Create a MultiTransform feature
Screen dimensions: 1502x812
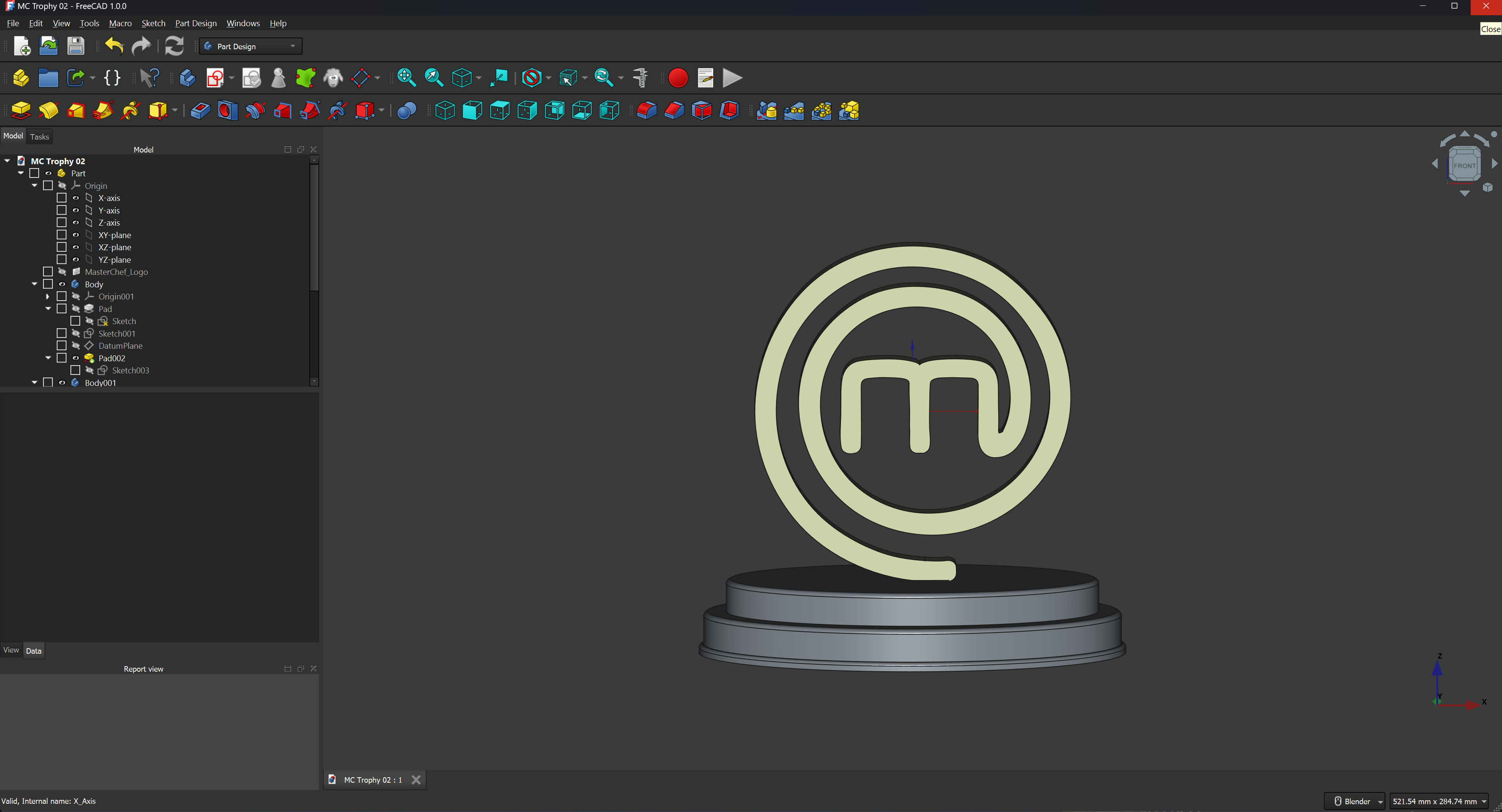(848, 110)
